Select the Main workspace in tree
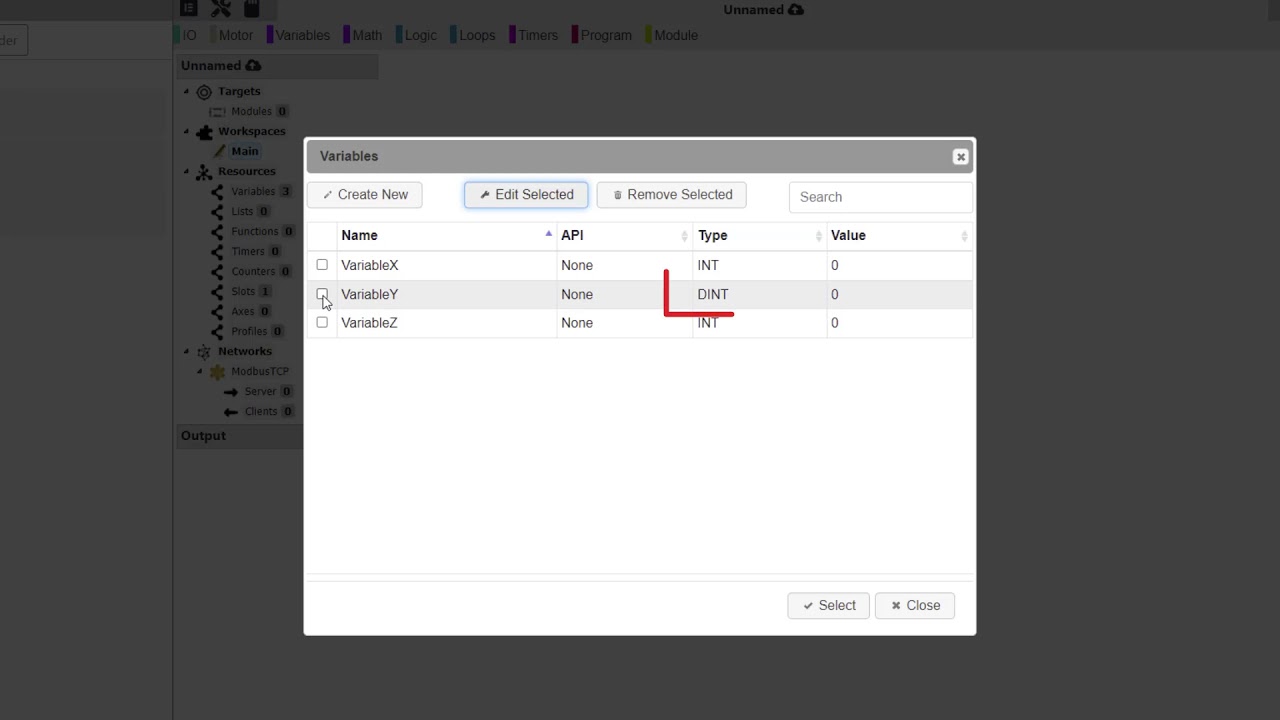 click(245, 152)
